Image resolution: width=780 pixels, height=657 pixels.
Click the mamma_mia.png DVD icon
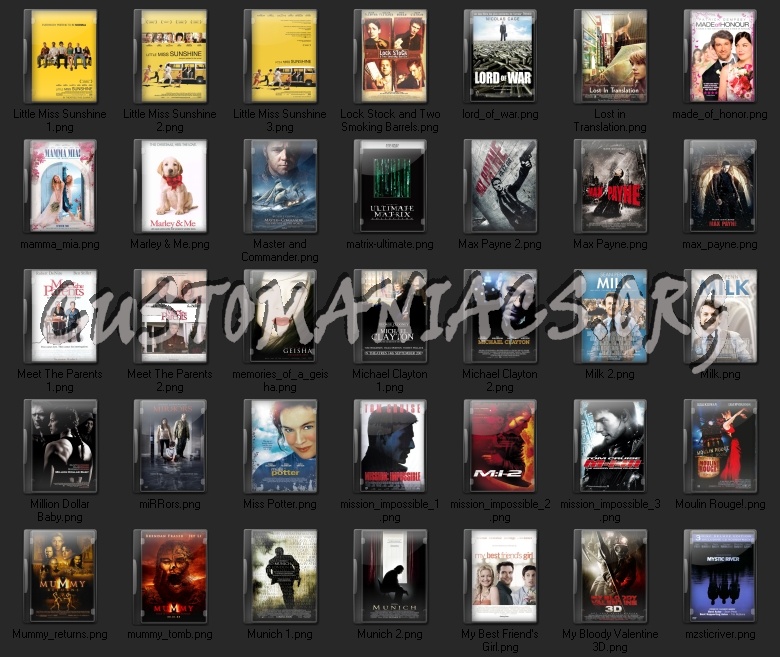[60, 186]
